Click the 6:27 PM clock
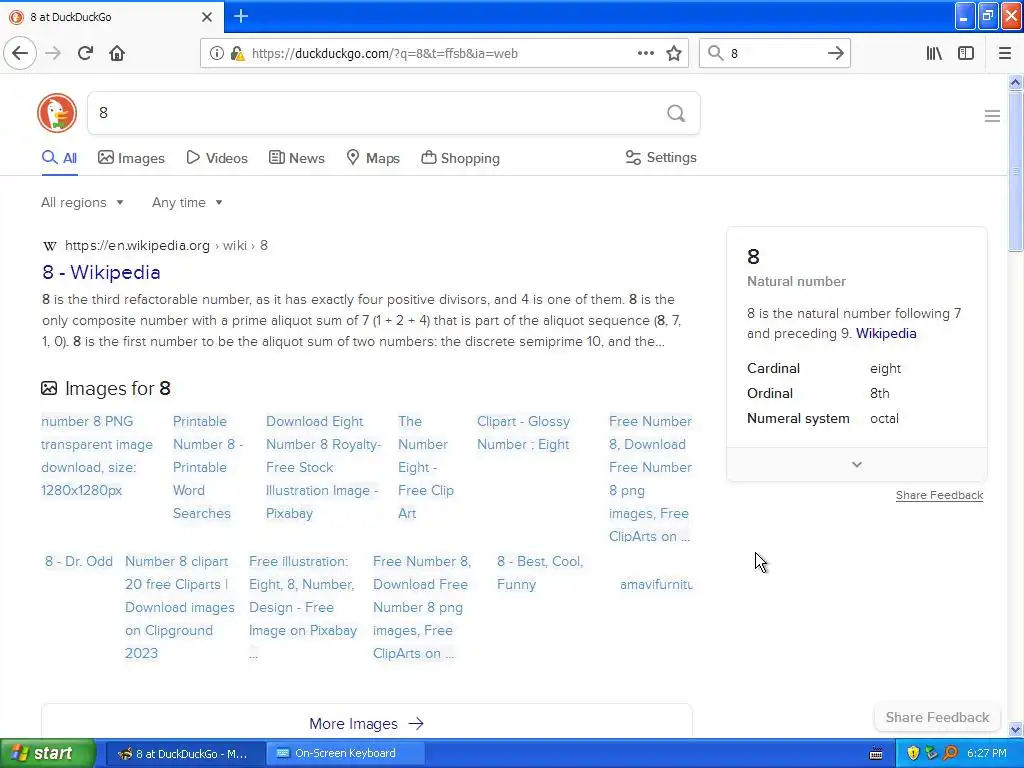Viewport: 1024px width, 768px height. tap(987, 753)
